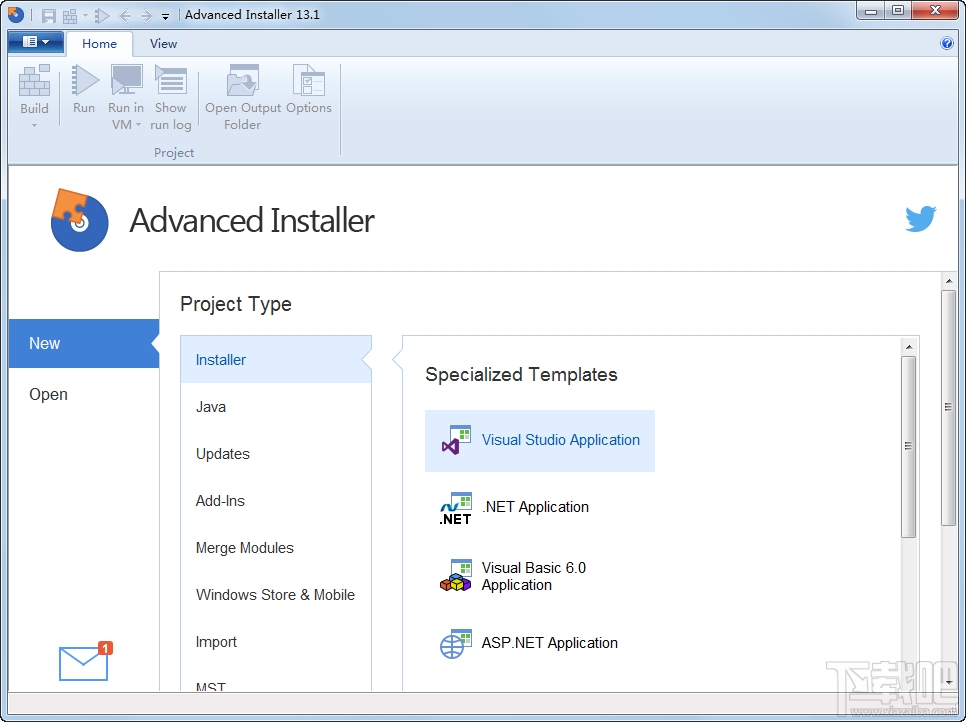Click the ASP.NET globe template icon
The width and height of the screenshot is (966, 722).
(456, 644)
